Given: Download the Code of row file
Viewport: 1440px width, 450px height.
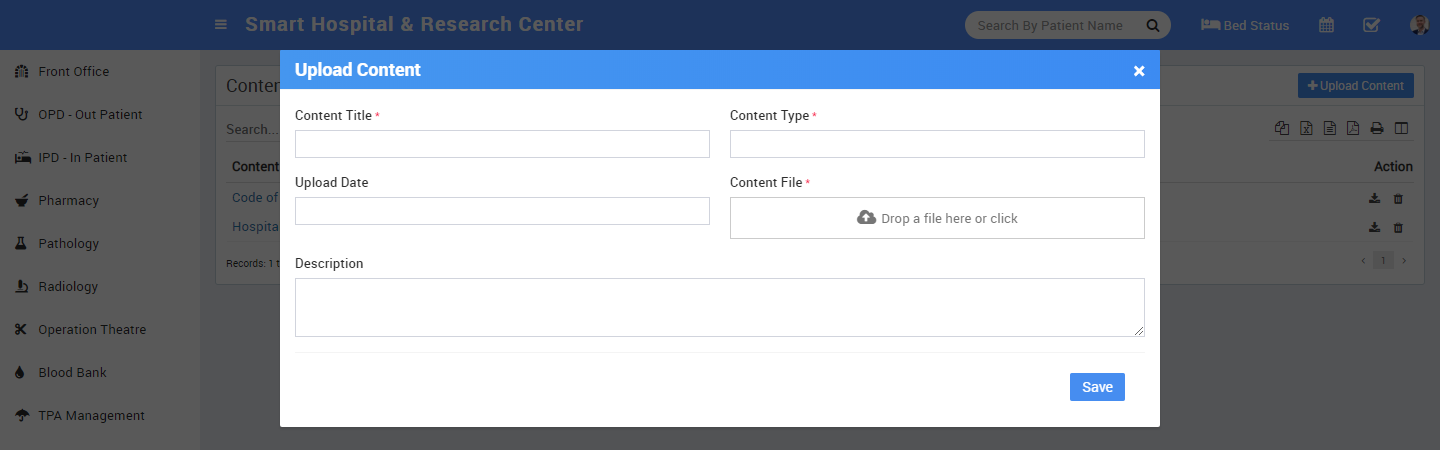Looking at the screenshot, I should pyautogui.click(x=1375, y=198).
